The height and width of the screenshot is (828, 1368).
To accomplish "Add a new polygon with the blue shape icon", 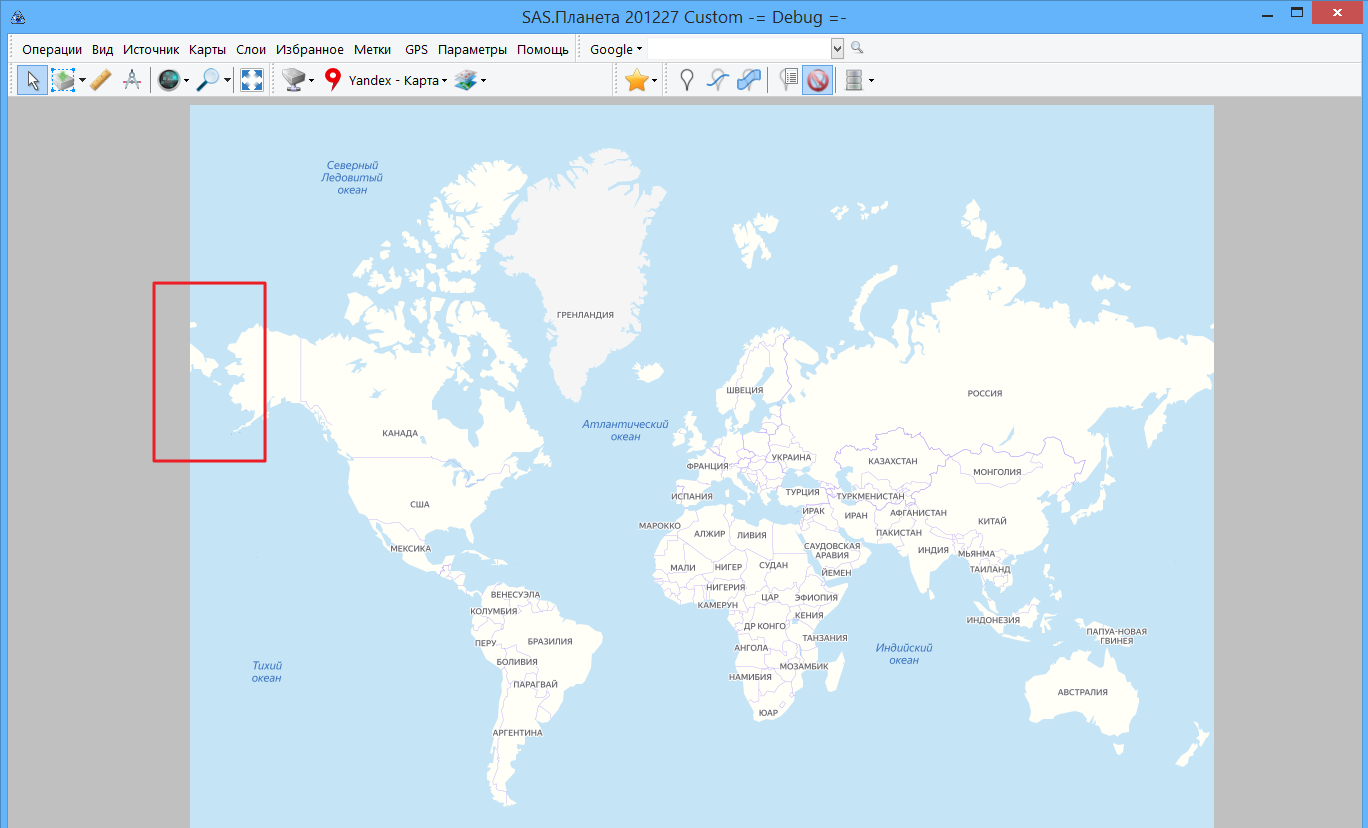I will (748, 81).
